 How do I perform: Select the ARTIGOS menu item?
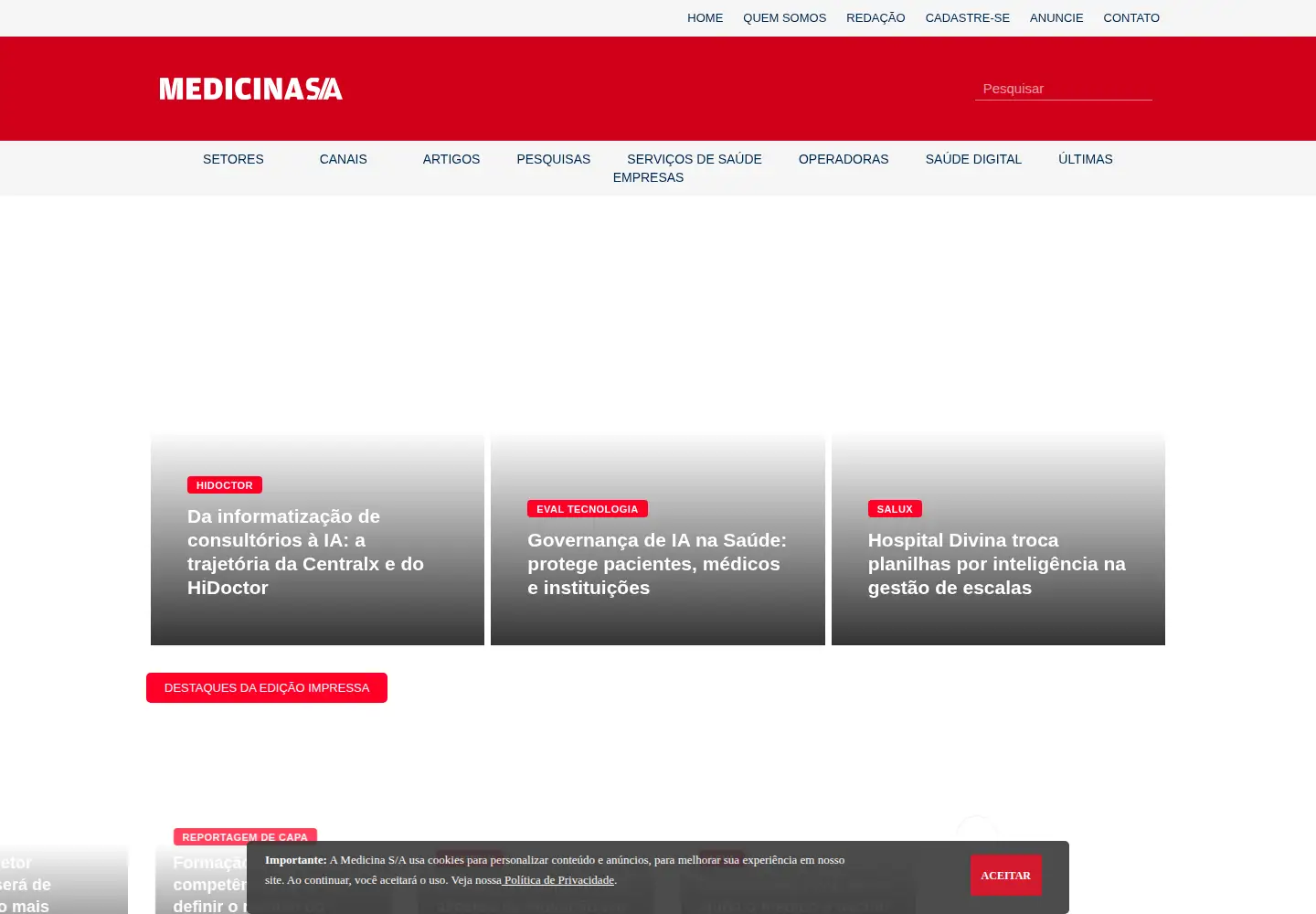coord(451,159)
